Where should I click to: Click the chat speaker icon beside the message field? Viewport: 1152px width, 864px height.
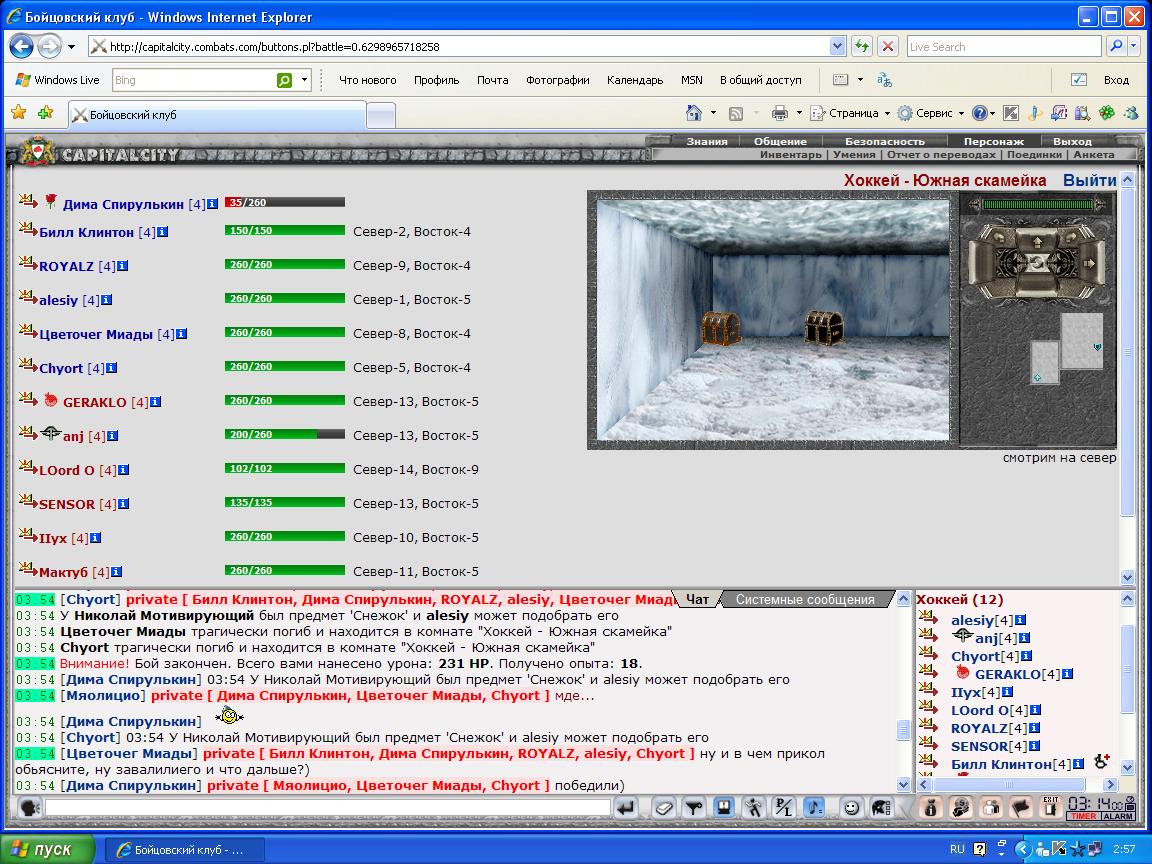point(29,808)
